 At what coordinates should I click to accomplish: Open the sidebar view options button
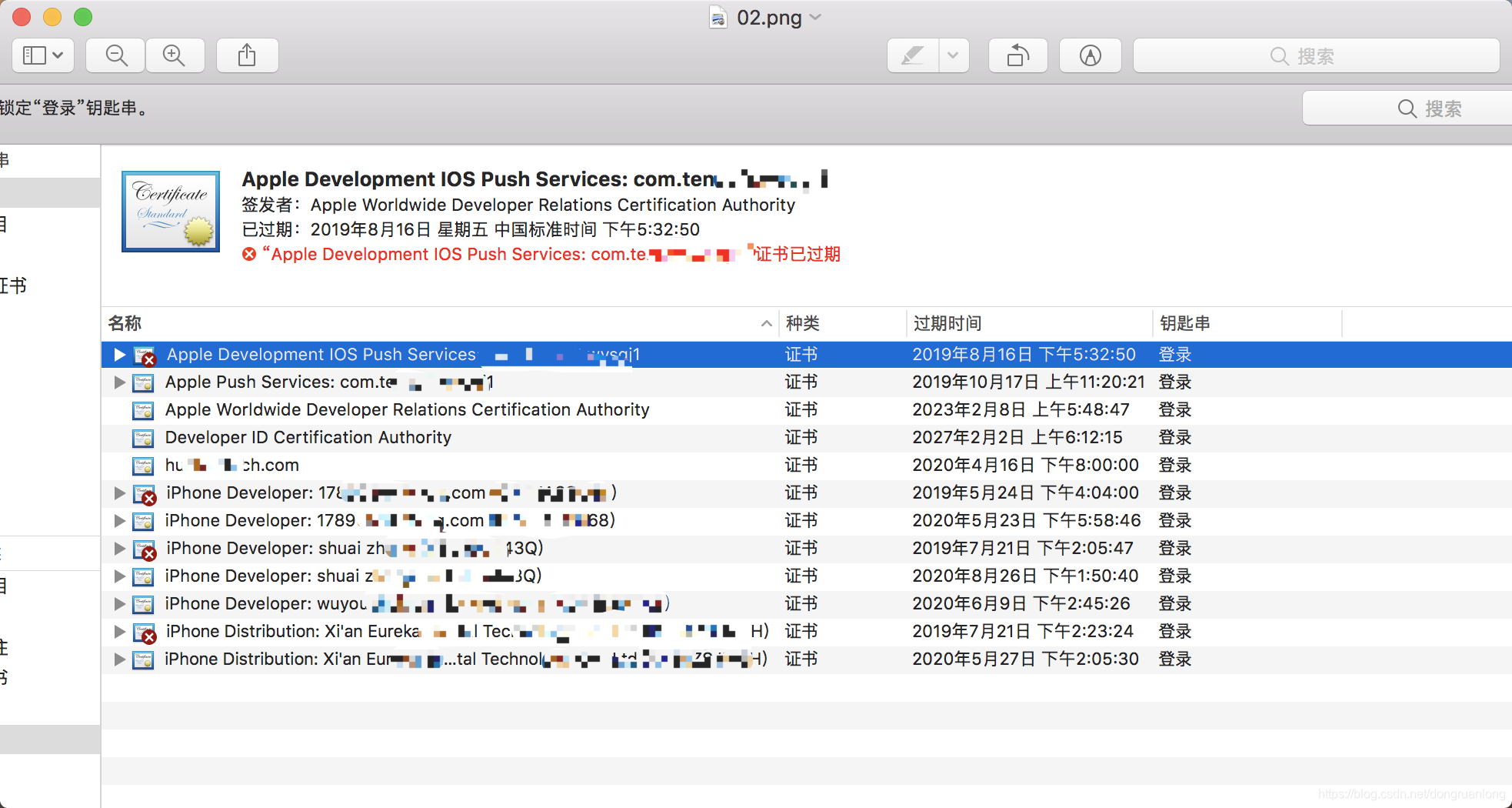click(x=43, y=55)
